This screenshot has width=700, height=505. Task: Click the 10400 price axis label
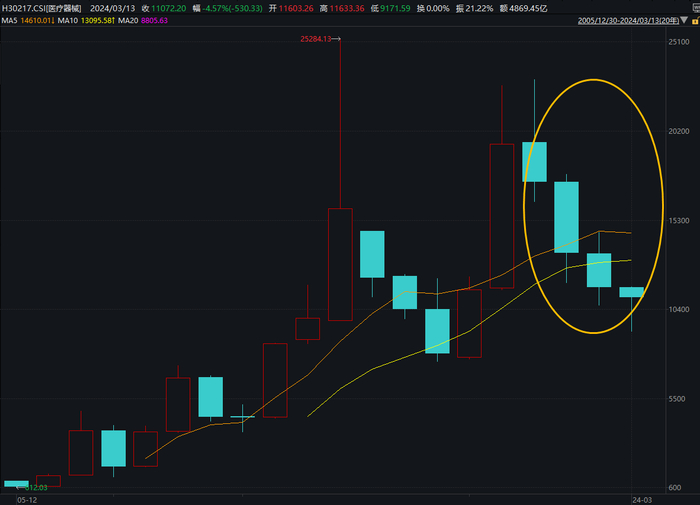(x=679, y=309)
